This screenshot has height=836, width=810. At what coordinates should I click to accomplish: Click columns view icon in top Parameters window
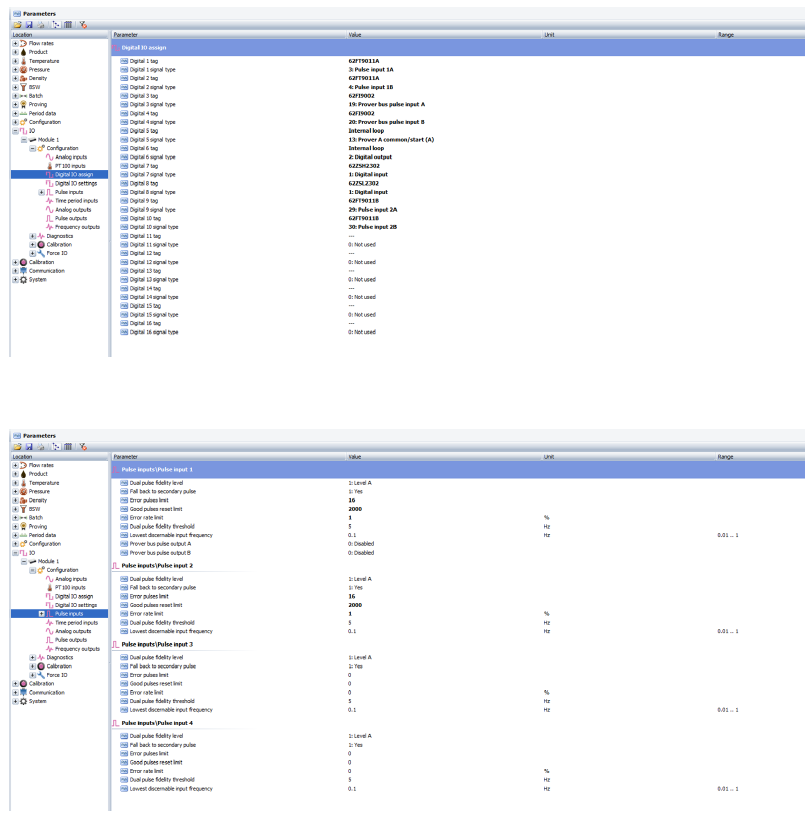point(68,25)
